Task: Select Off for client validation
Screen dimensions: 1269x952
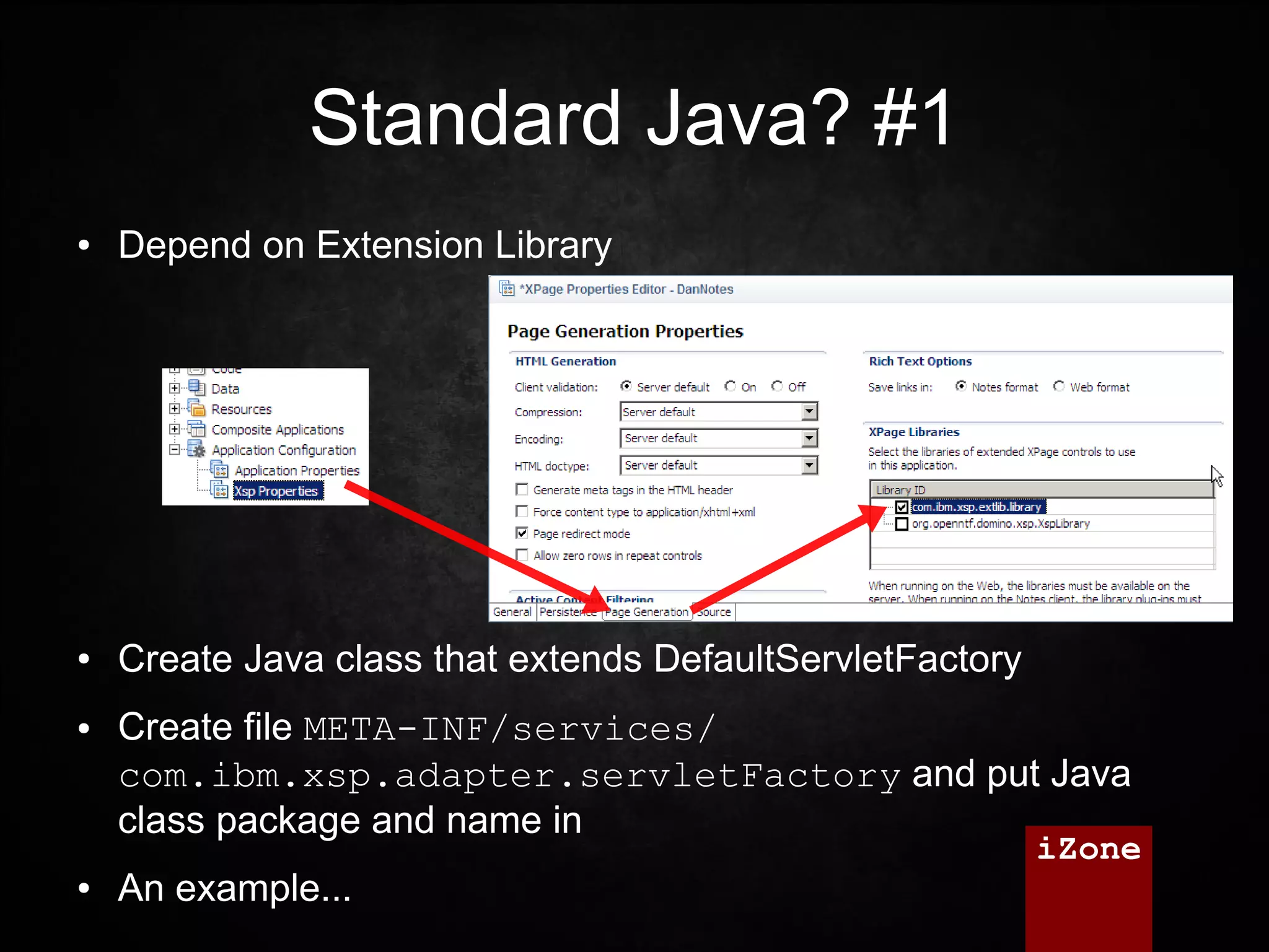Action: (x=776, y=386)
